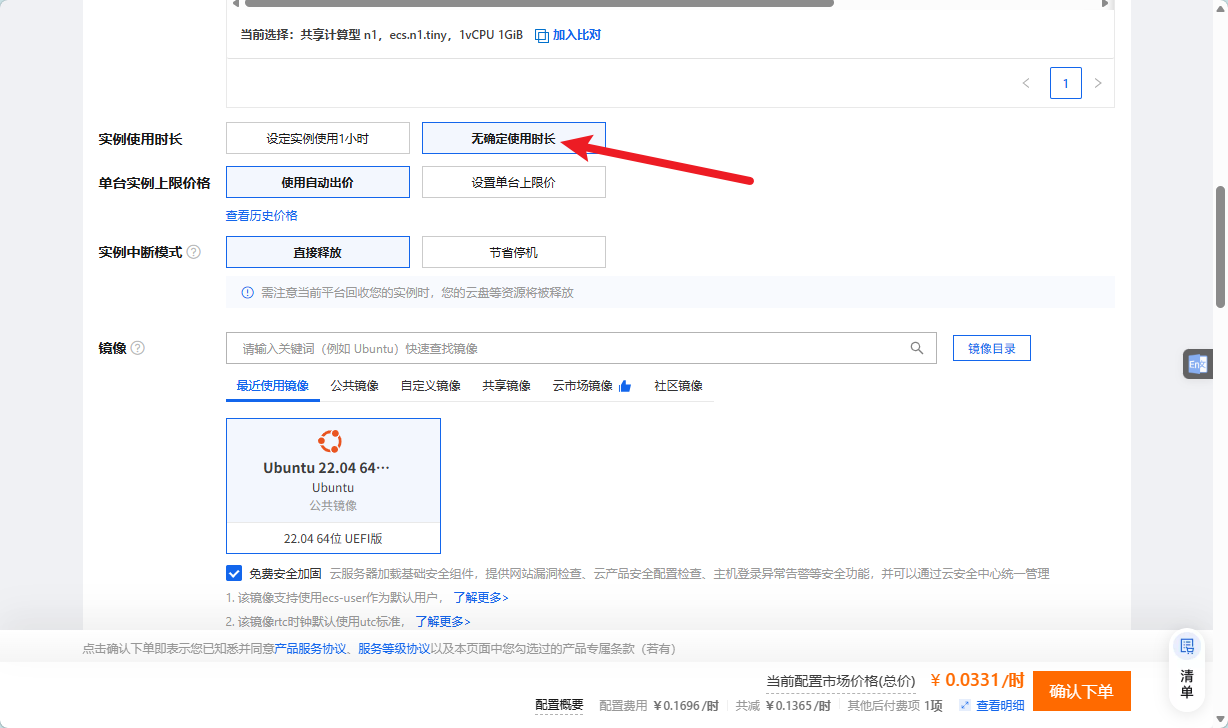Open the 22.04 64位 UEFI版 version selector
Screen dimensions: 1228x728
point(333,538)
